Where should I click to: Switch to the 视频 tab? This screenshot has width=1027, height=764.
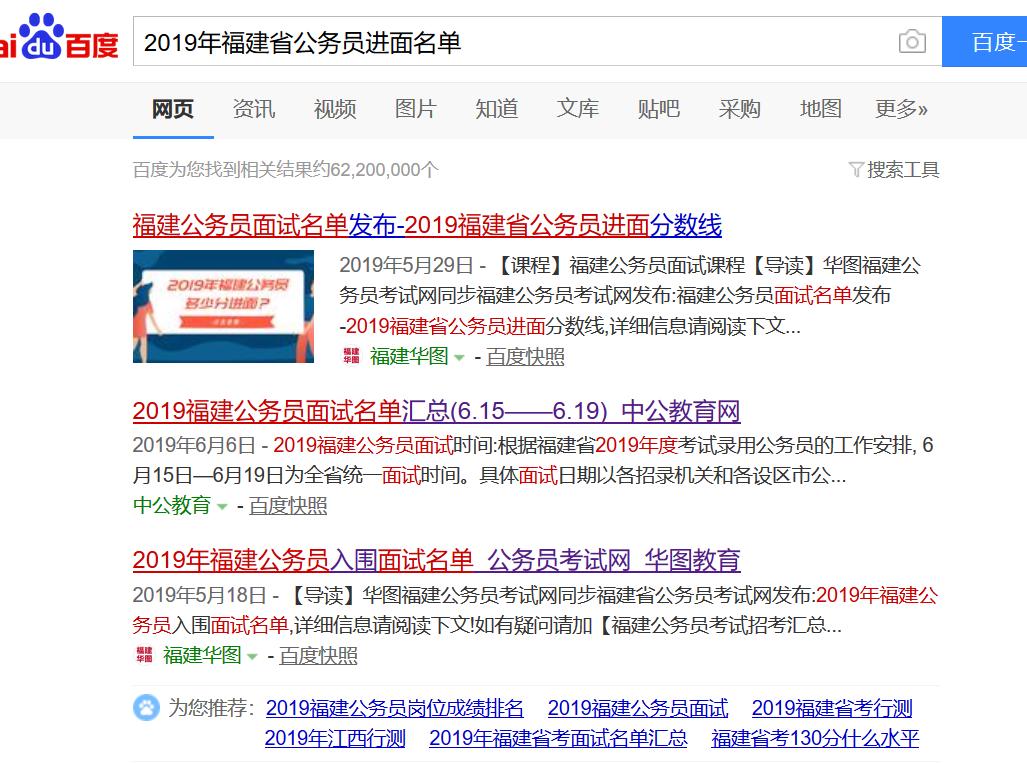(334, 110)
